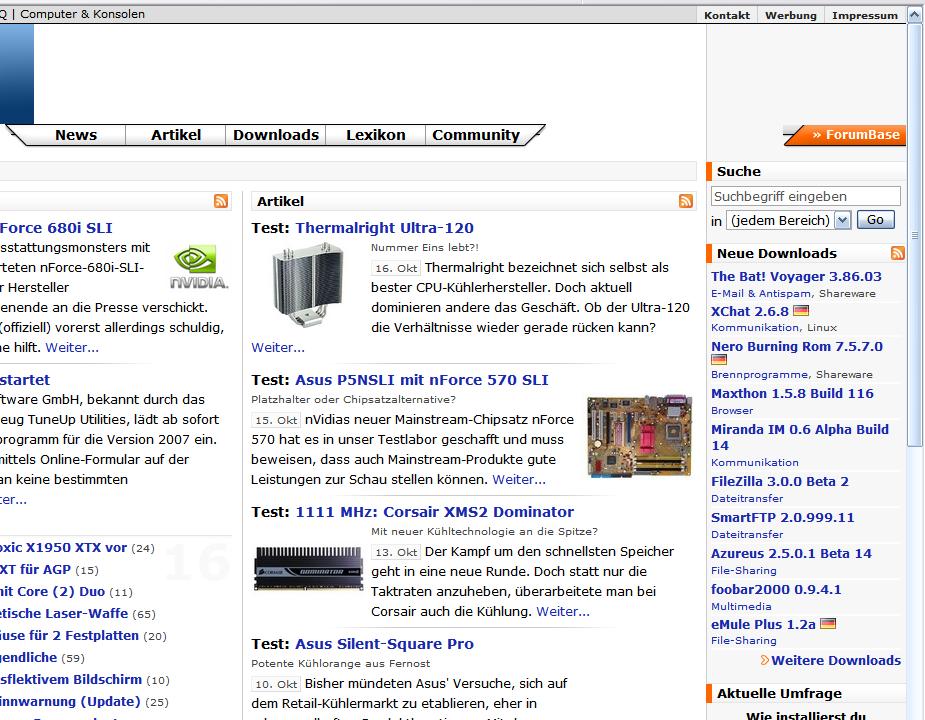Viewport: 925px width, 720px height.
Task: Open The Bat! Voyager 3.86.03 download
Action: click(x=796, y=276)
